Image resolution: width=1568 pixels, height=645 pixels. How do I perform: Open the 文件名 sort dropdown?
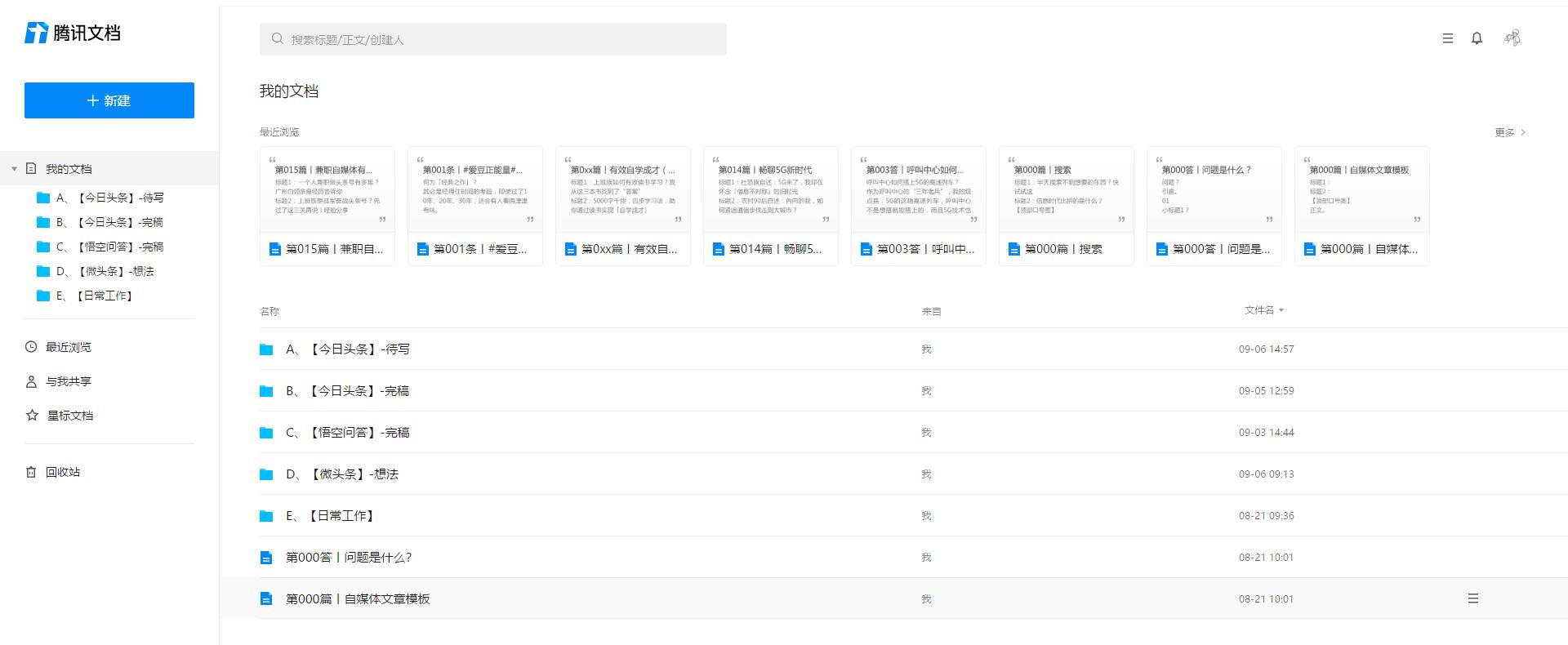point(1264,310)
